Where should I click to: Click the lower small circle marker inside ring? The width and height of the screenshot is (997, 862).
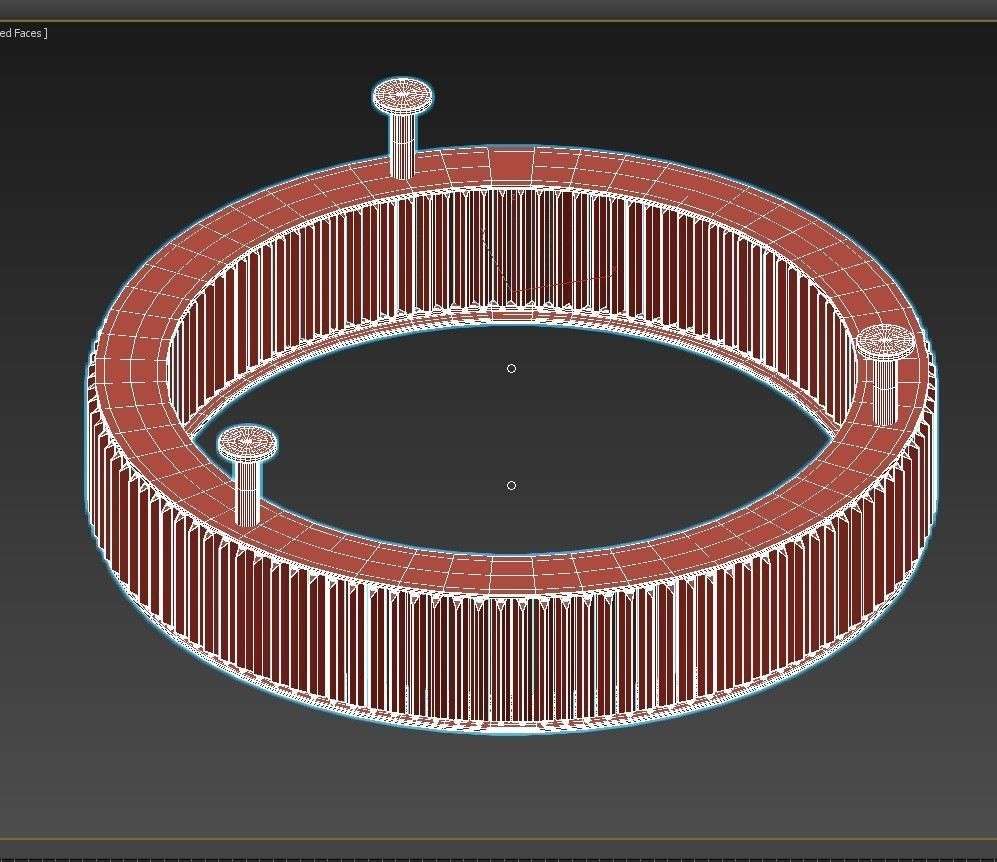[x=511, y=486]
